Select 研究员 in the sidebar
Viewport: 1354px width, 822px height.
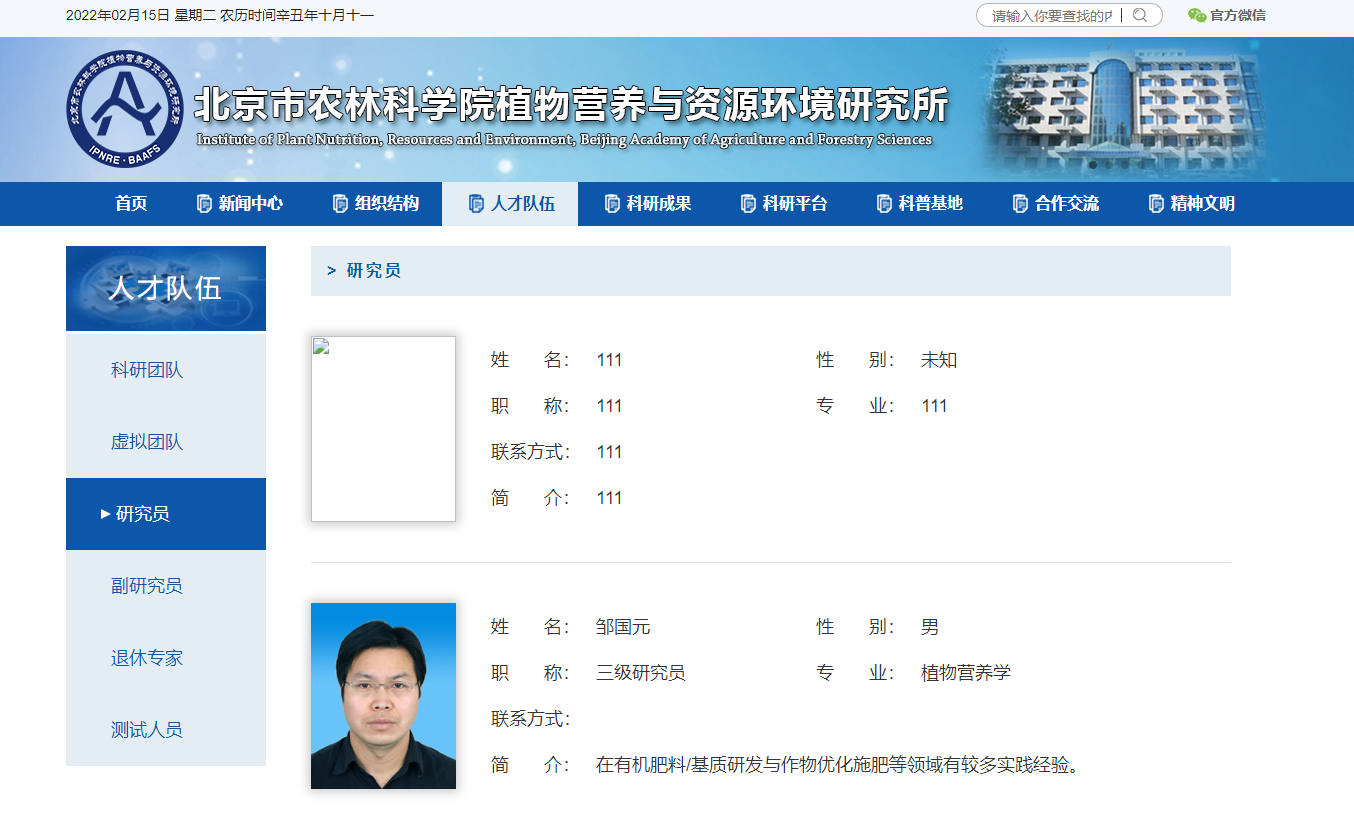[x=166, y=514]
